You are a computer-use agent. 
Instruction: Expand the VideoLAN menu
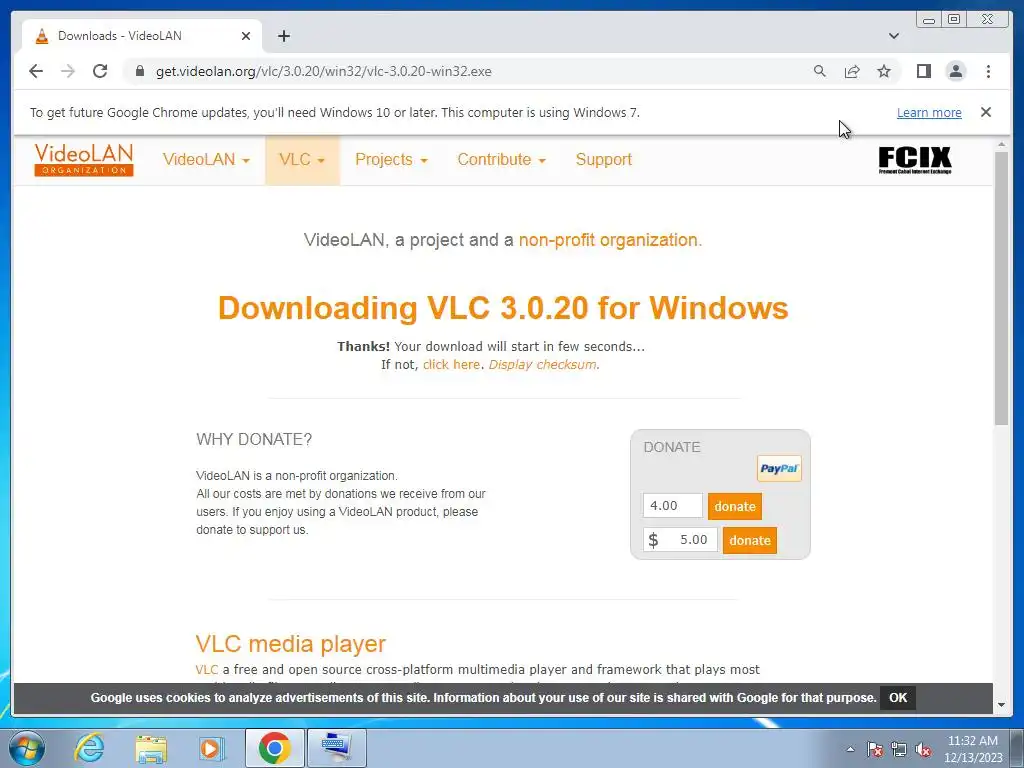tap(206, 160)
